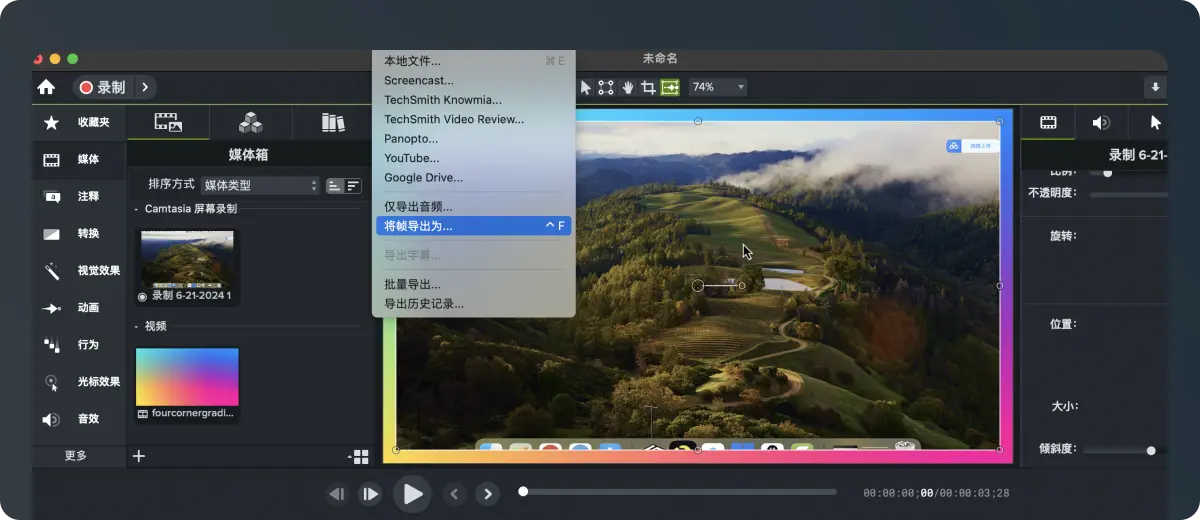The image size is (1200, 520).
Task: Open the 74% canvas zoom dropdown
Action: (x=717, y=87)
